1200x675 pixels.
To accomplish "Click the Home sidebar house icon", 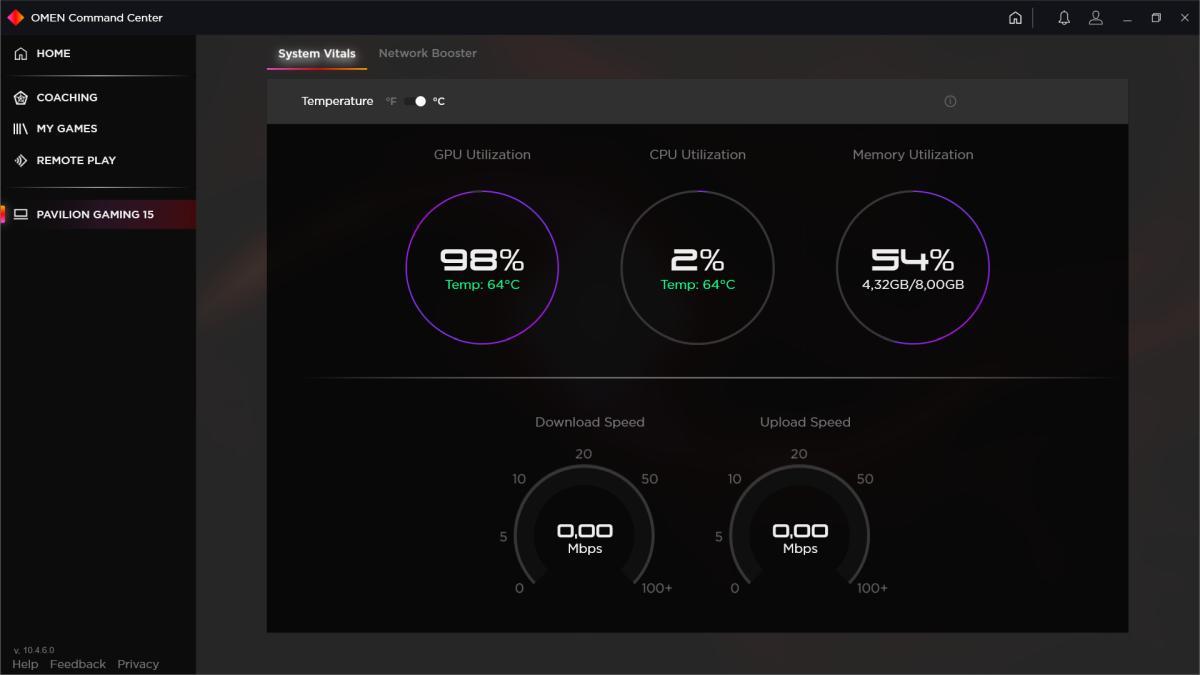I will 20,54.
